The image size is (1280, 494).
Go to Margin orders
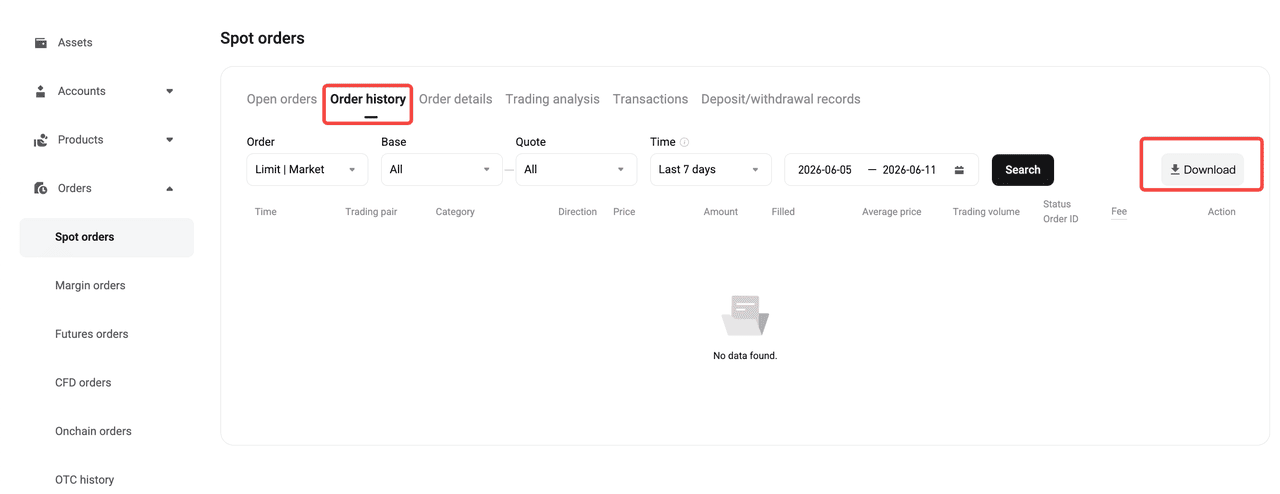tap(90, 286)
